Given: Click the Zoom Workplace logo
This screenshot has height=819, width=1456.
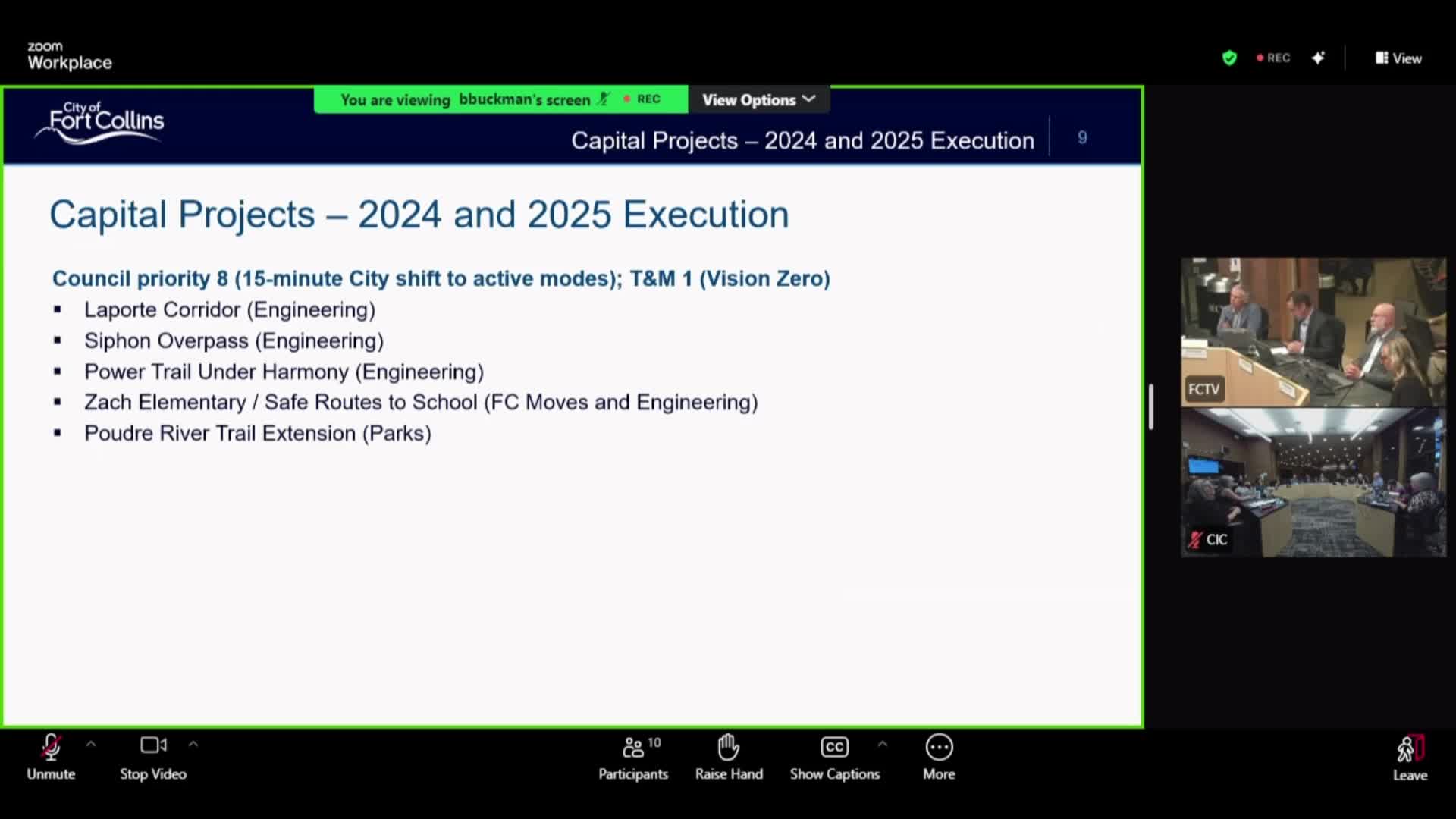Looking at the screenshot, I should click(70, 55).
